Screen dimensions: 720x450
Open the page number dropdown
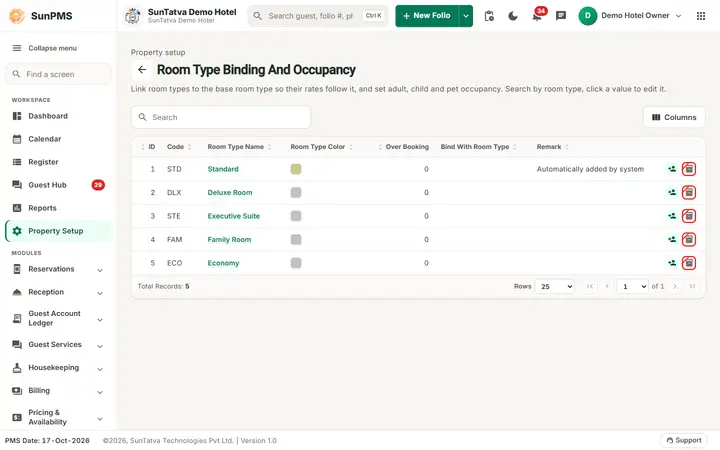(632, 287)
